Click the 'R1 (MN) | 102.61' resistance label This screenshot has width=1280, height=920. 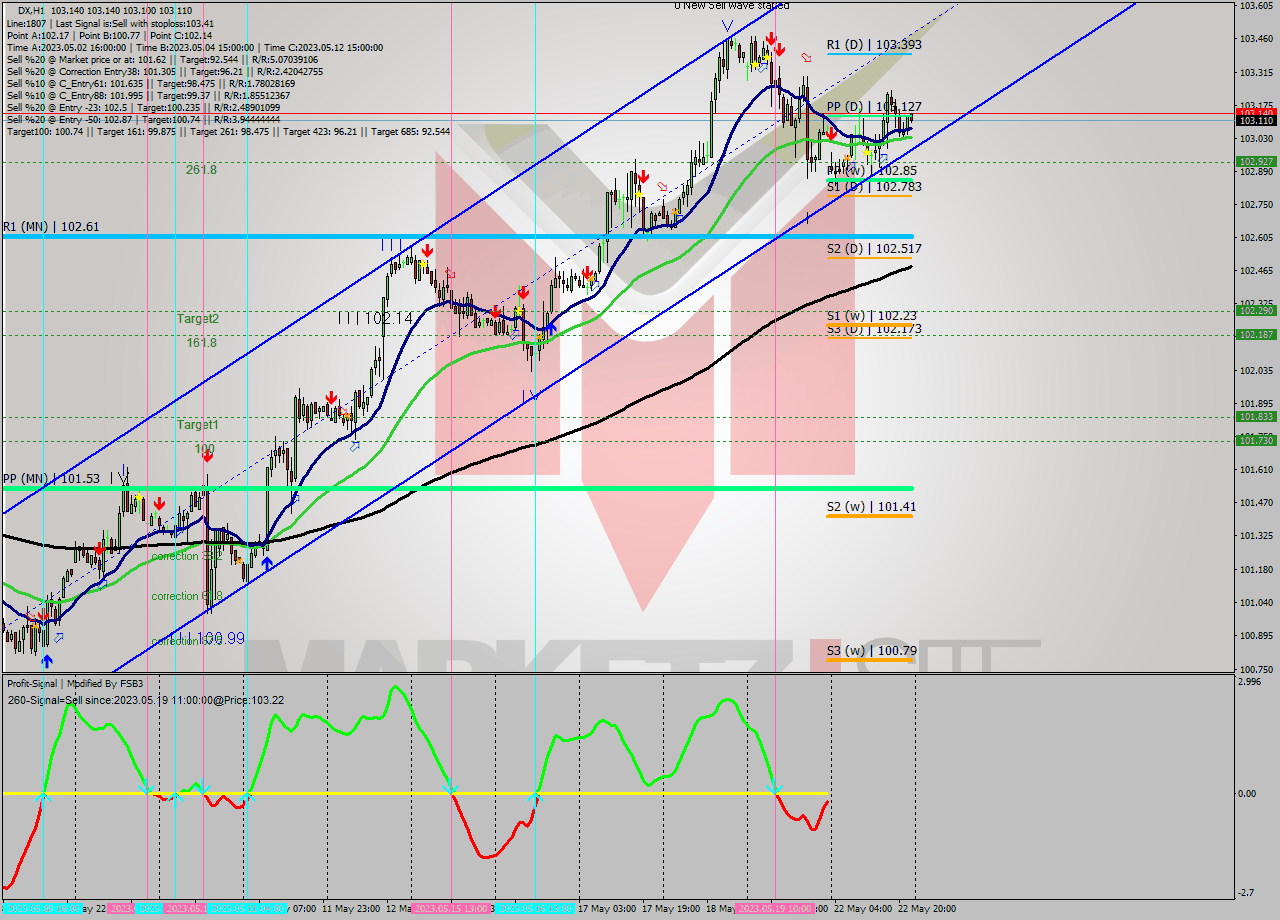pyautogui.click(x=51, y=227)
